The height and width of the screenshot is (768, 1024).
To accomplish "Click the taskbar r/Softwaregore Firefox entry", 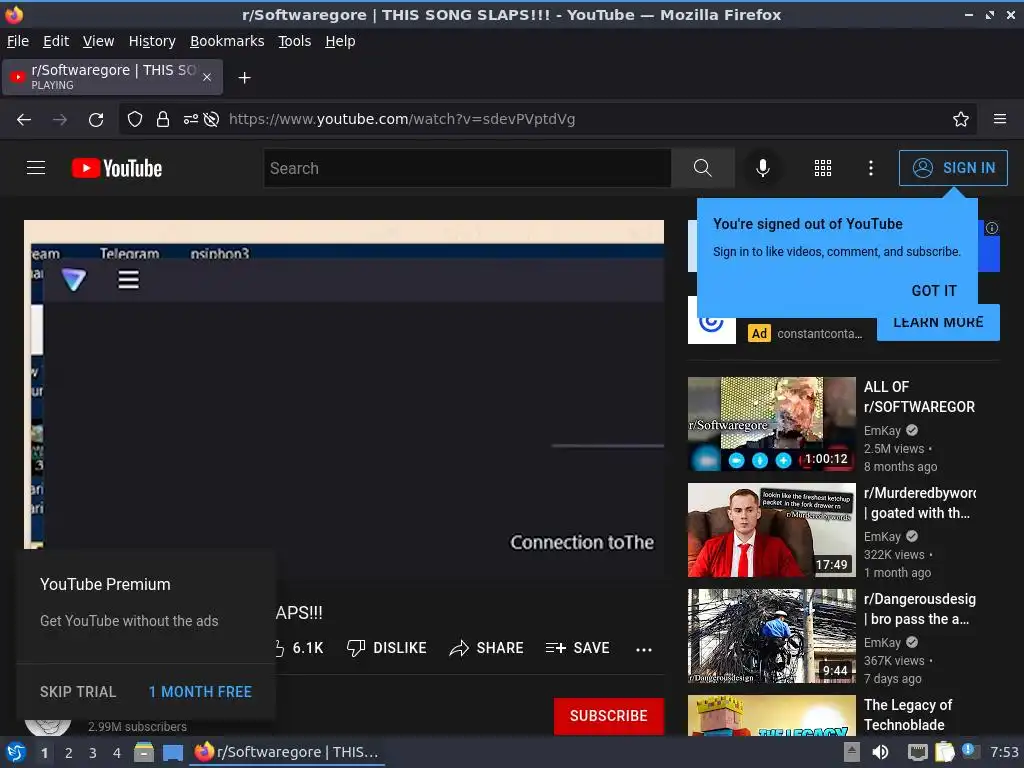I will [x=287, y=752].
